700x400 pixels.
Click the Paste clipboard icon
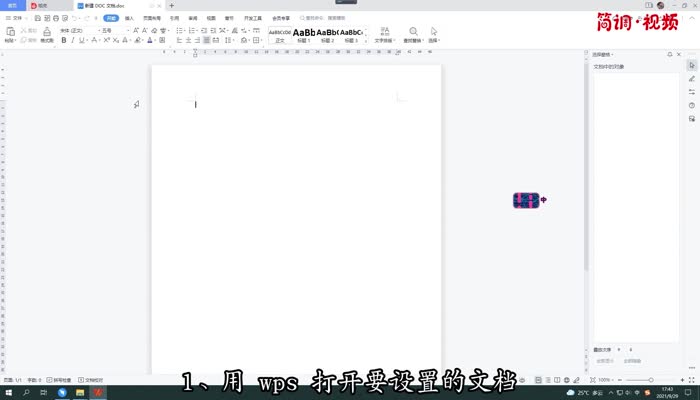9,32
